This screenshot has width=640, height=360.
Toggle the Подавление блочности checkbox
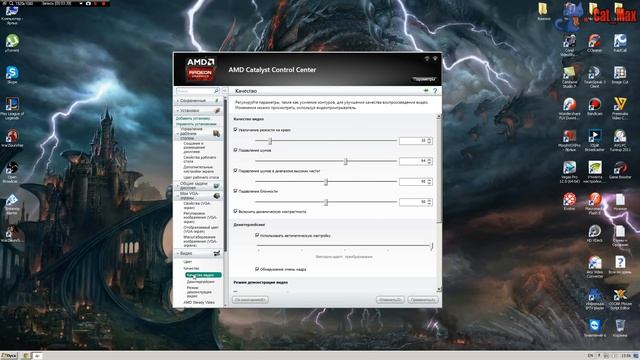(x=236, y=191)
